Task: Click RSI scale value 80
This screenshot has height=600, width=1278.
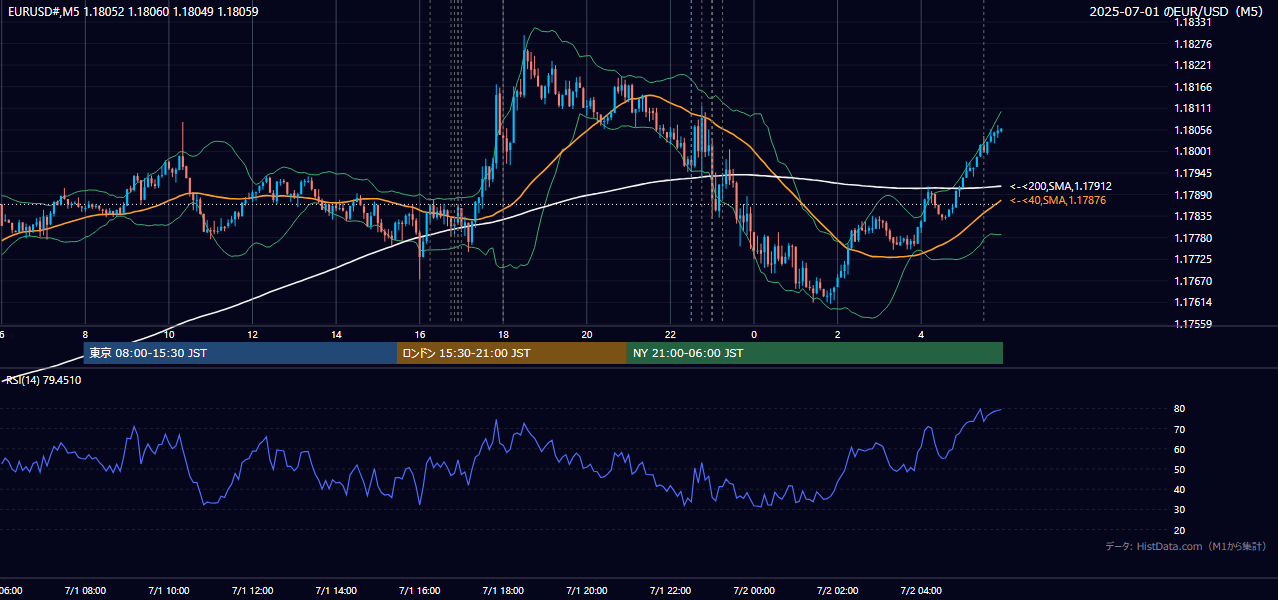Action: (x=1179, y=409)
